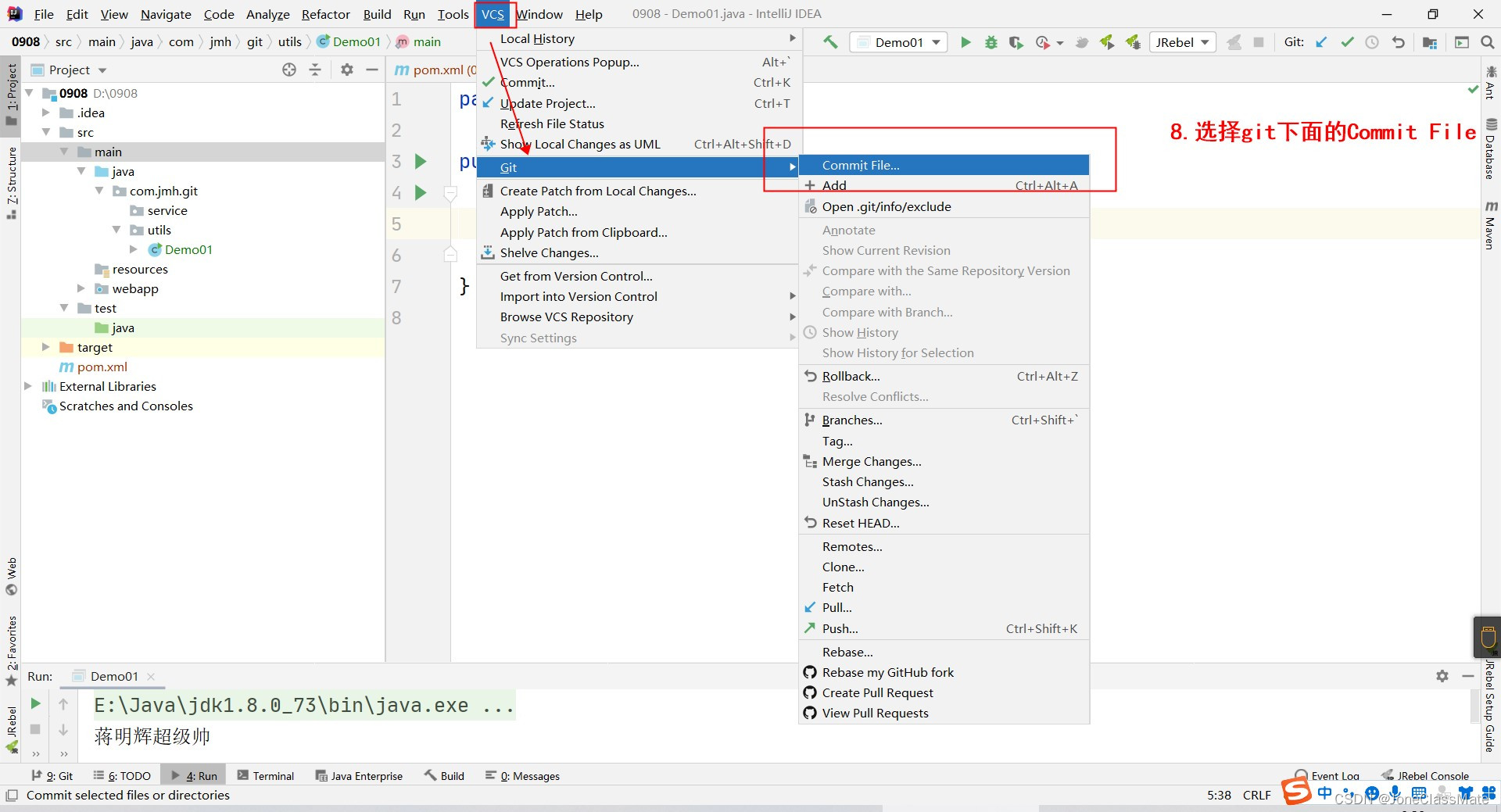
Task: Open the Event Log
Action: pyautogui.click(x=1327, y=776)
